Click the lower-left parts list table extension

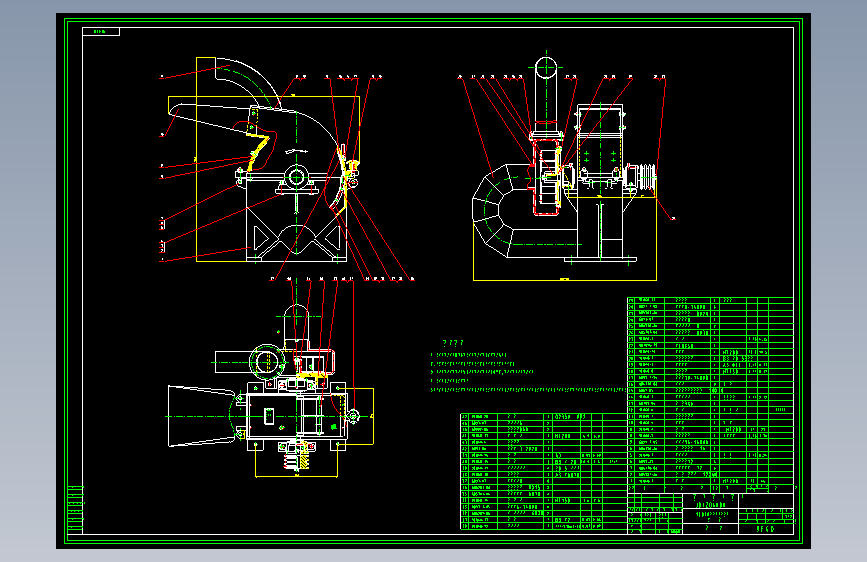pyautogui.click(x=544, y=471)
